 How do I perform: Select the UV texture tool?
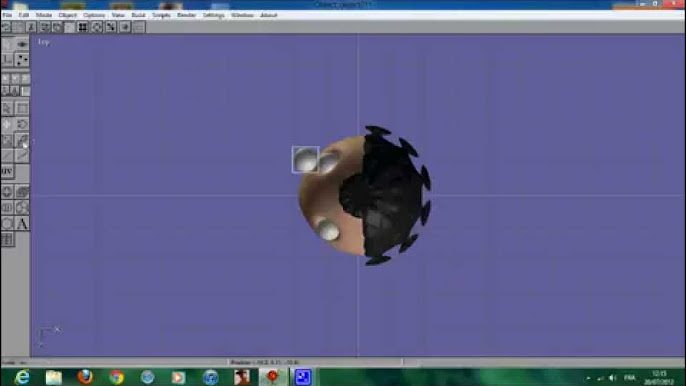[x=7, y=171]
